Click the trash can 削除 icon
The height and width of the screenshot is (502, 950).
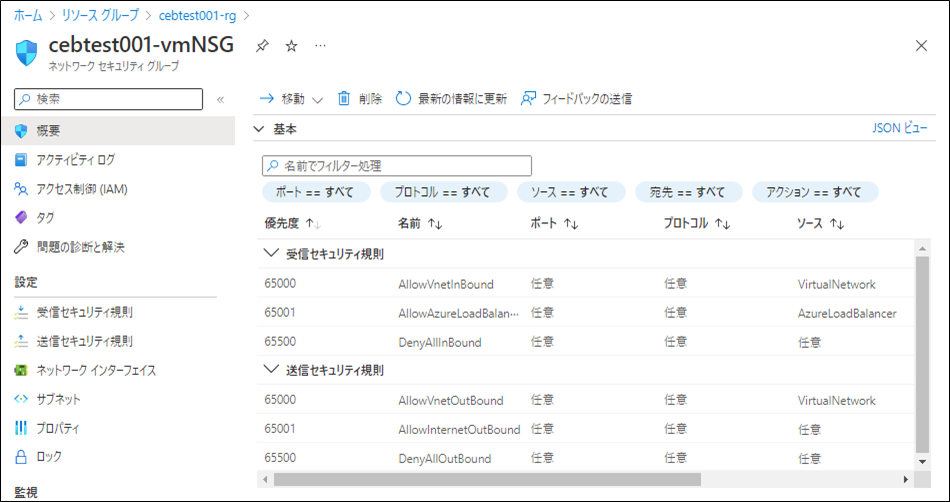click(344, 98)
